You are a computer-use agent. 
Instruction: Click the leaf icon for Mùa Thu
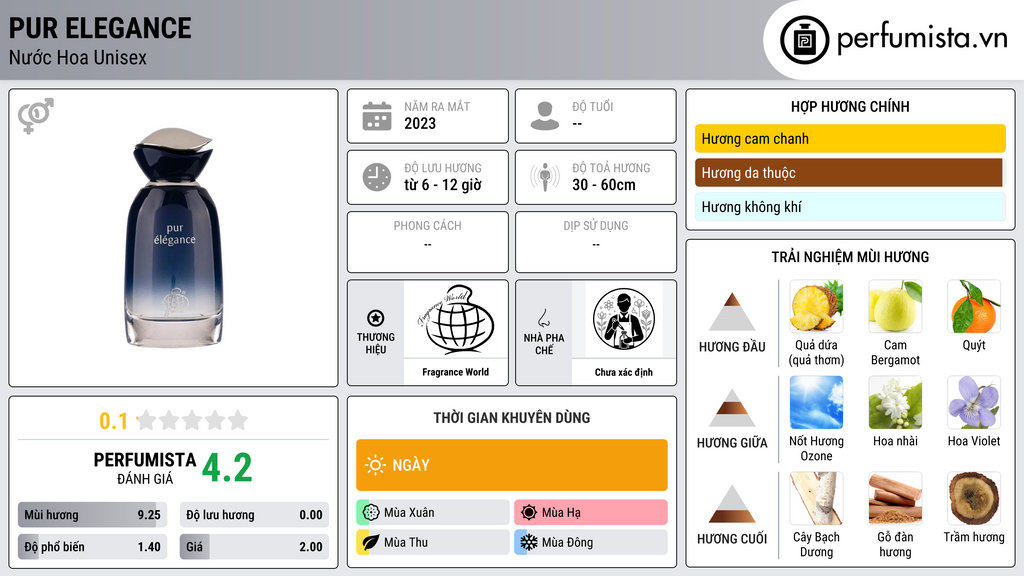(x=371, y=542)
